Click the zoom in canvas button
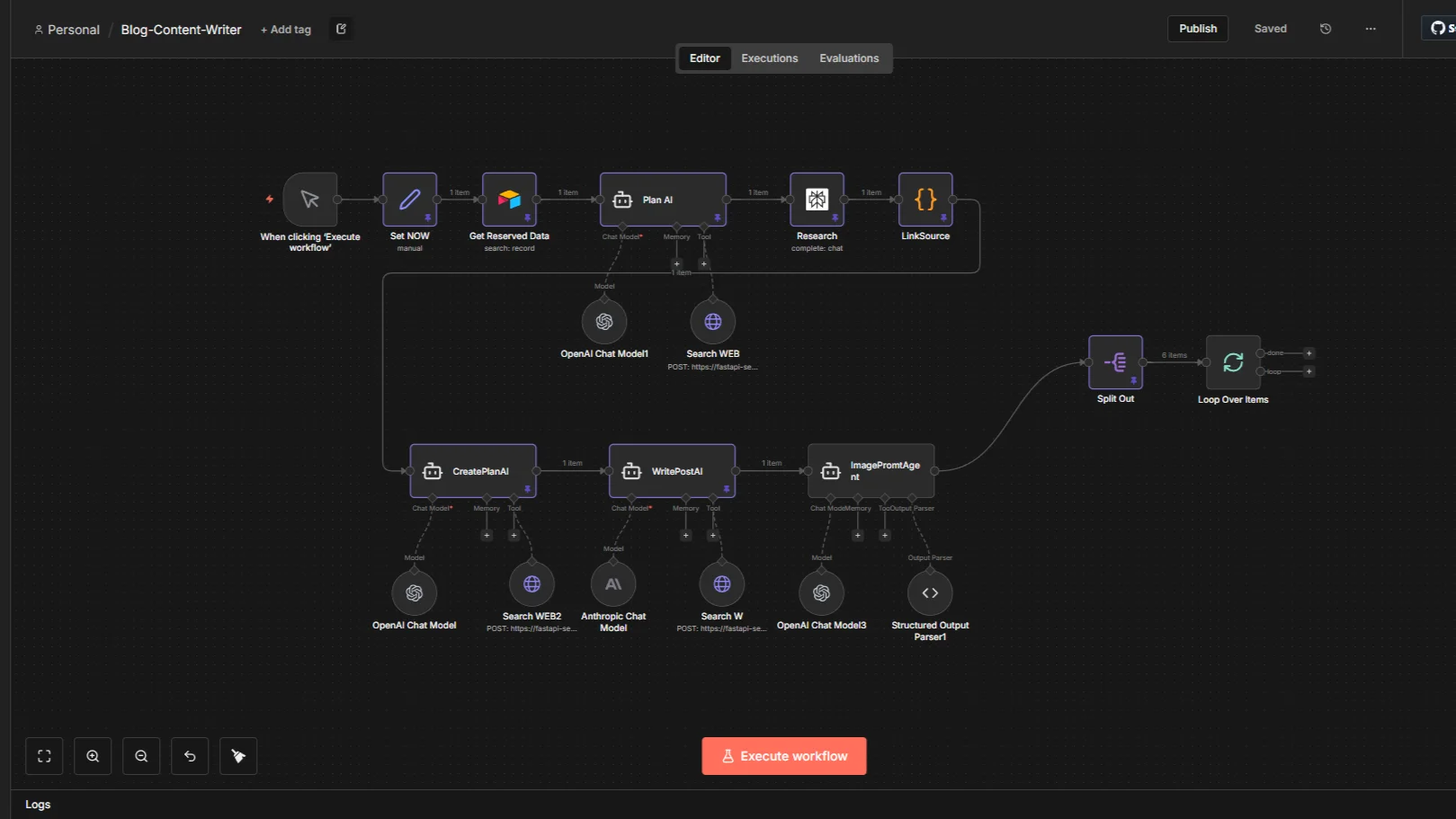This screenshot has height=819, width=1456. coord(93,756)
